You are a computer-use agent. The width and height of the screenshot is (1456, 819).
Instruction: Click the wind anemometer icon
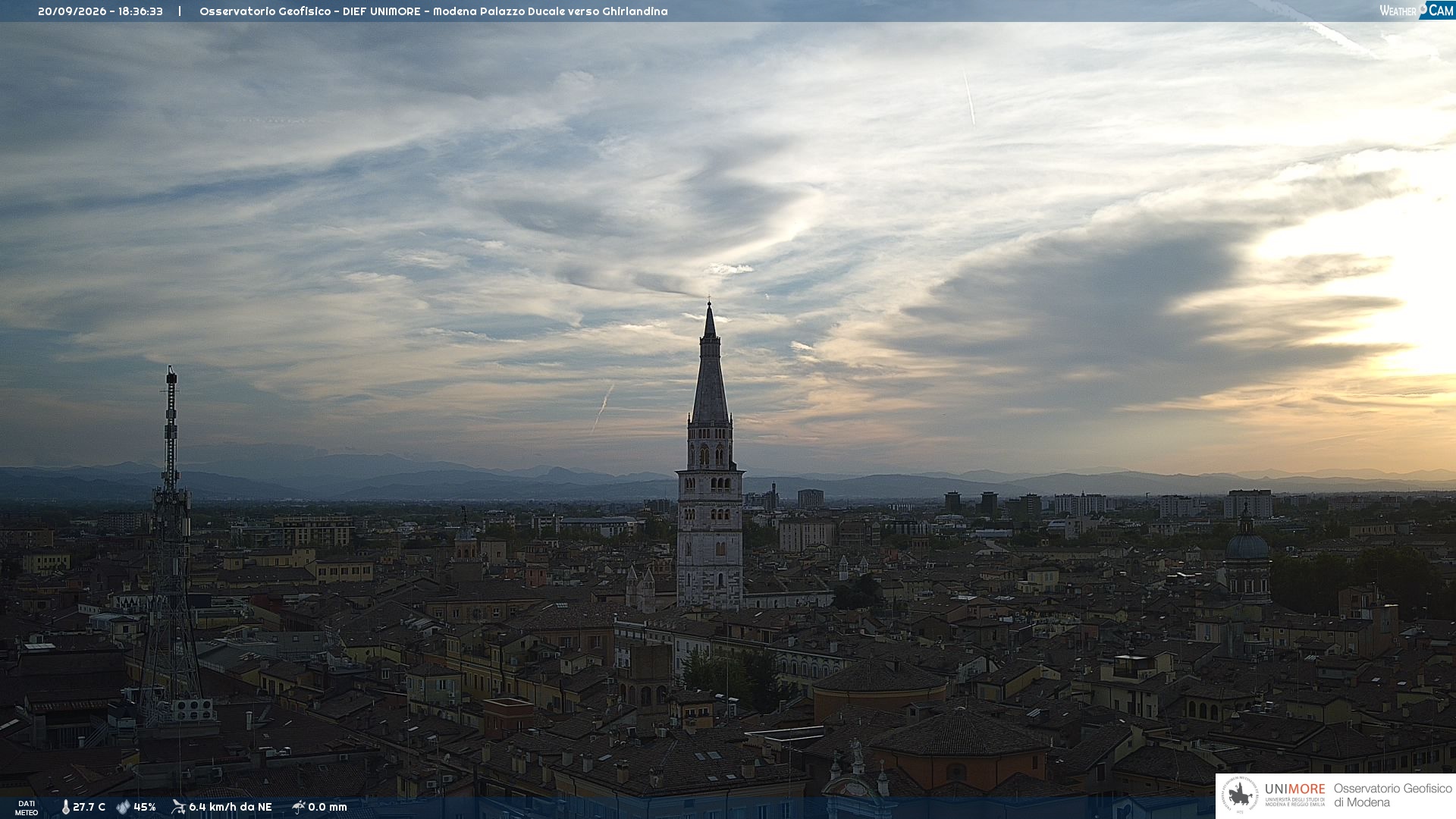[178, 807]
